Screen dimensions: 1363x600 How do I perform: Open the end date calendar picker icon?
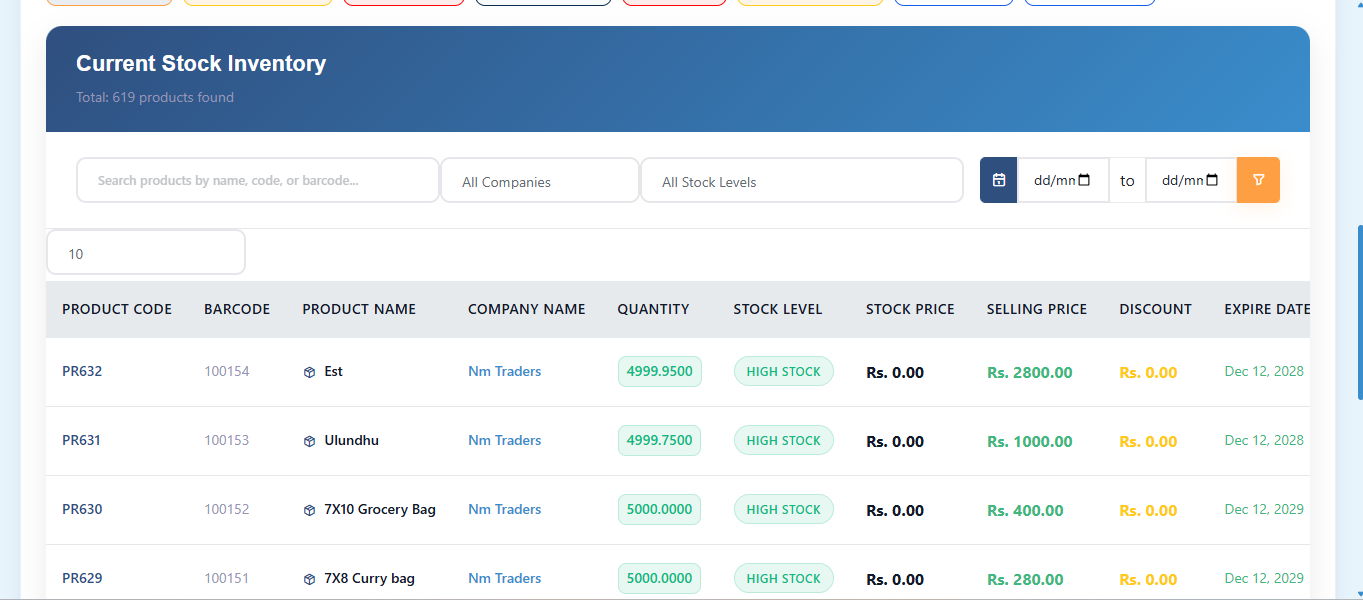pyautogui.click(x=1213, y=180)
